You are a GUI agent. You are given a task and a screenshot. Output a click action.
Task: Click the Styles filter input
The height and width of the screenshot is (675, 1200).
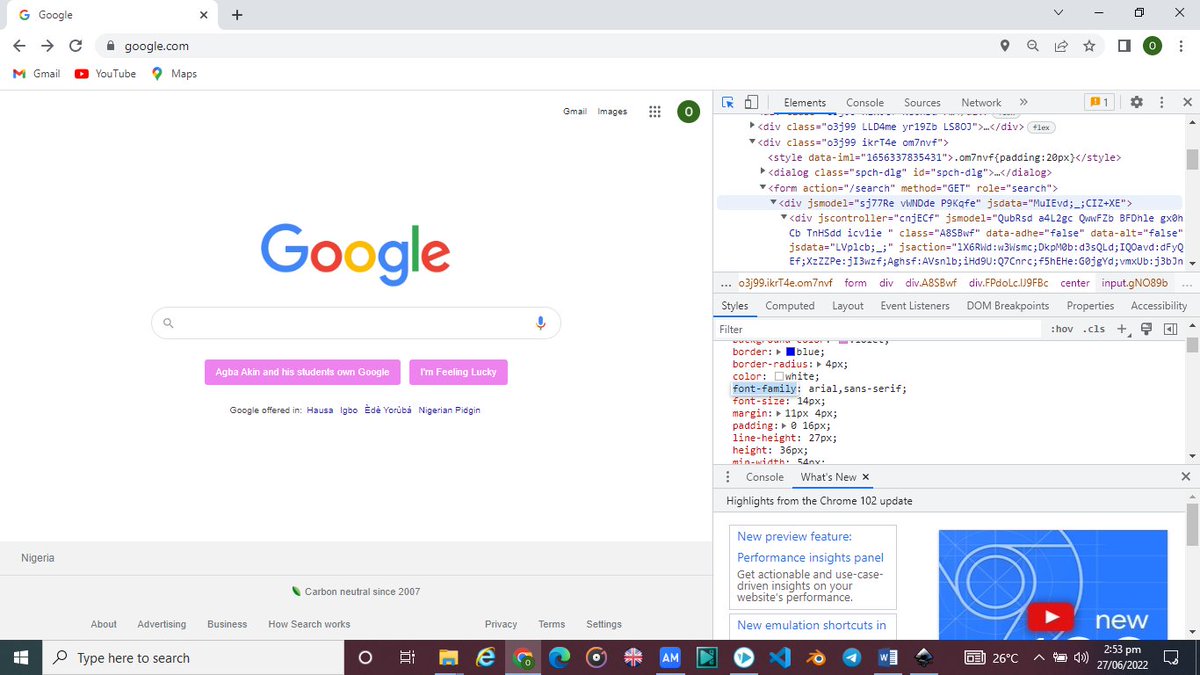[880, 329]
